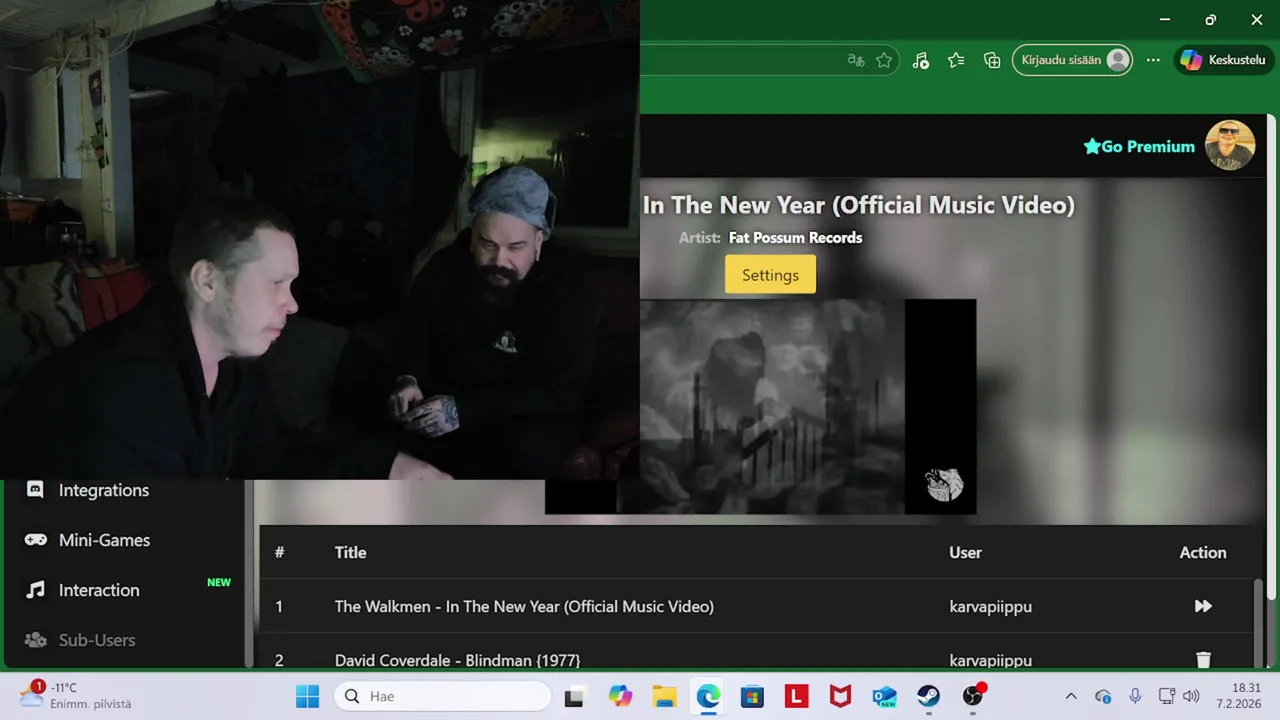Switch to Microsoft Edge in the taskbar
1280x720 pixels.
tap(708, 696)
